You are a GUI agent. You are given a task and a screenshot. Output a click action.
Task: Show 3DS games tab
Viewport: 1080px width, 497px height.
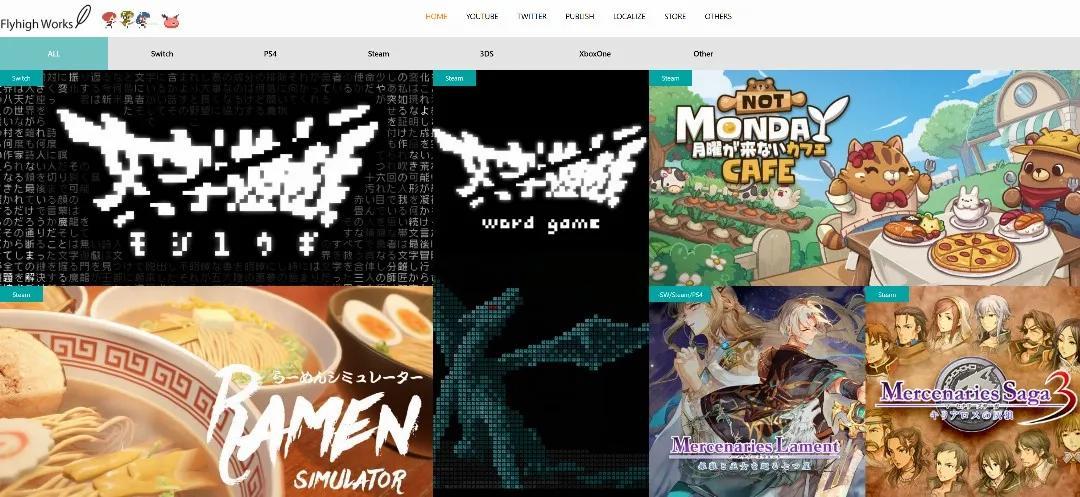[x=486, y=54]
